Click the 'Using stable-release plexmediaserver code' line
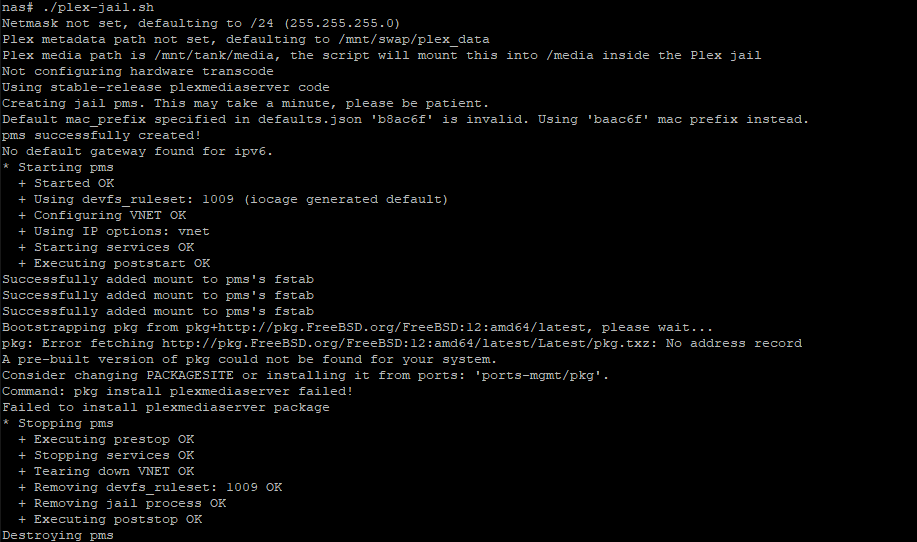 (166, 87)
